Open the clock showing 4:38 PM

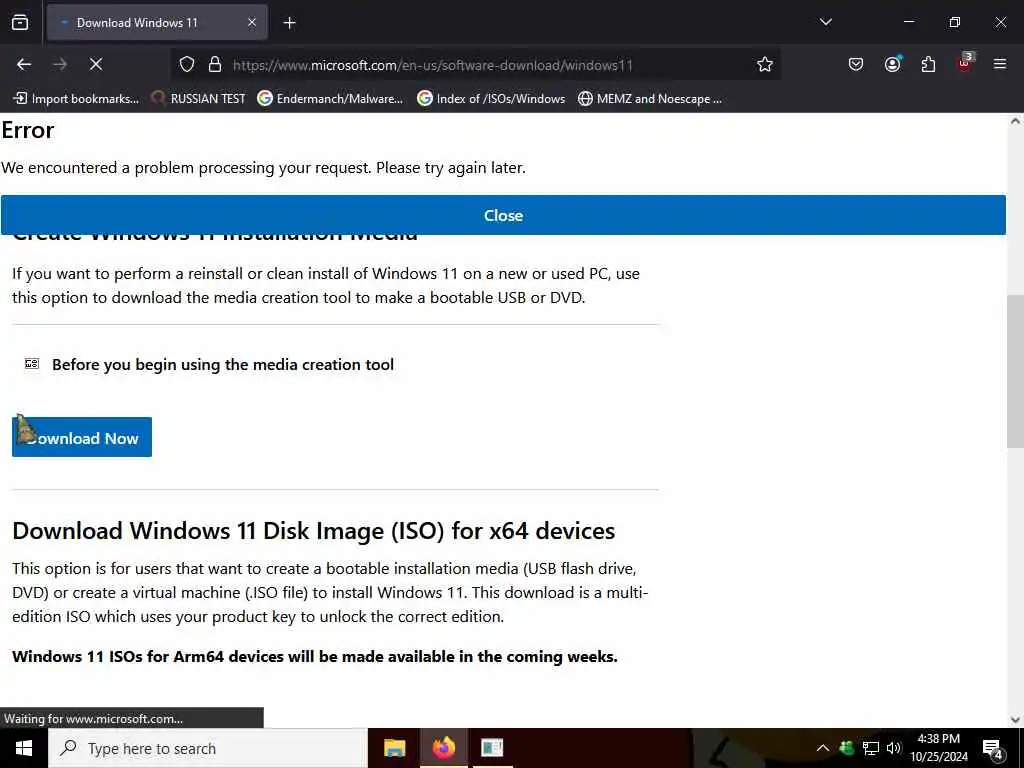(x=938, y=748)
